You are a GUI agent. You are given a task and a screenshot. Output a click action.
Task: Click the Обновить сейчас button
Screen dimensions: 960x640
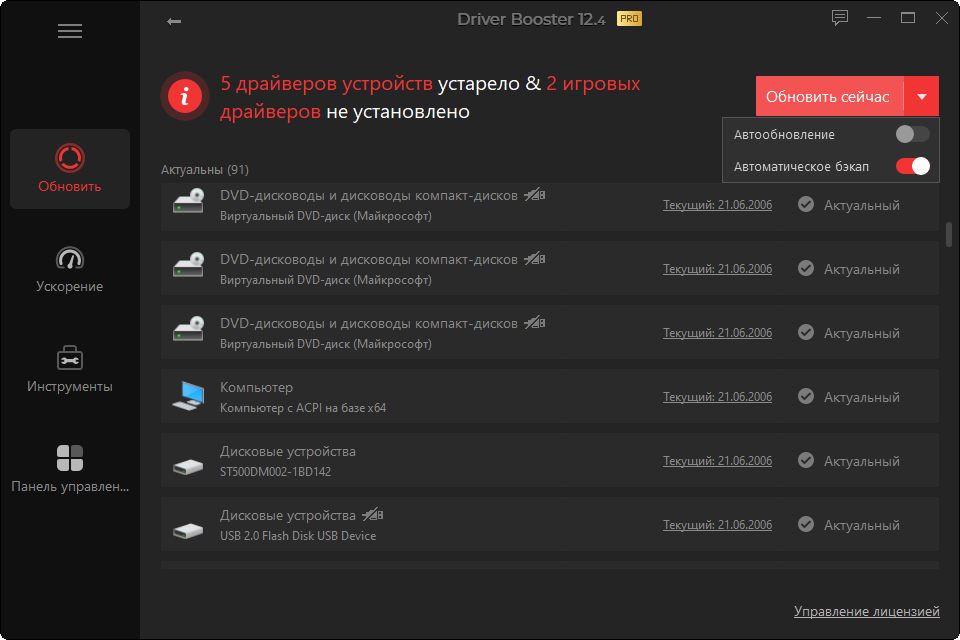829,96
